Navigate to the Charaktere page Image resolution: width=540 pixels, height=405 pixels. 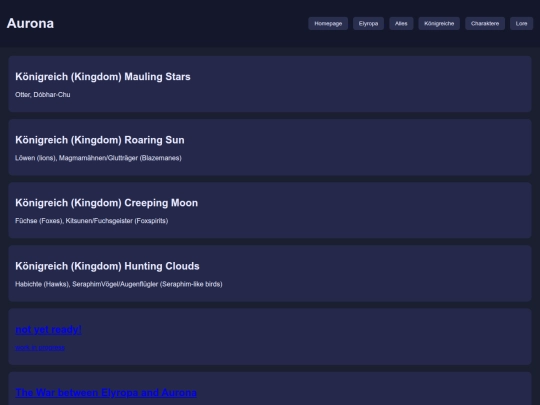tap(485, 23)
